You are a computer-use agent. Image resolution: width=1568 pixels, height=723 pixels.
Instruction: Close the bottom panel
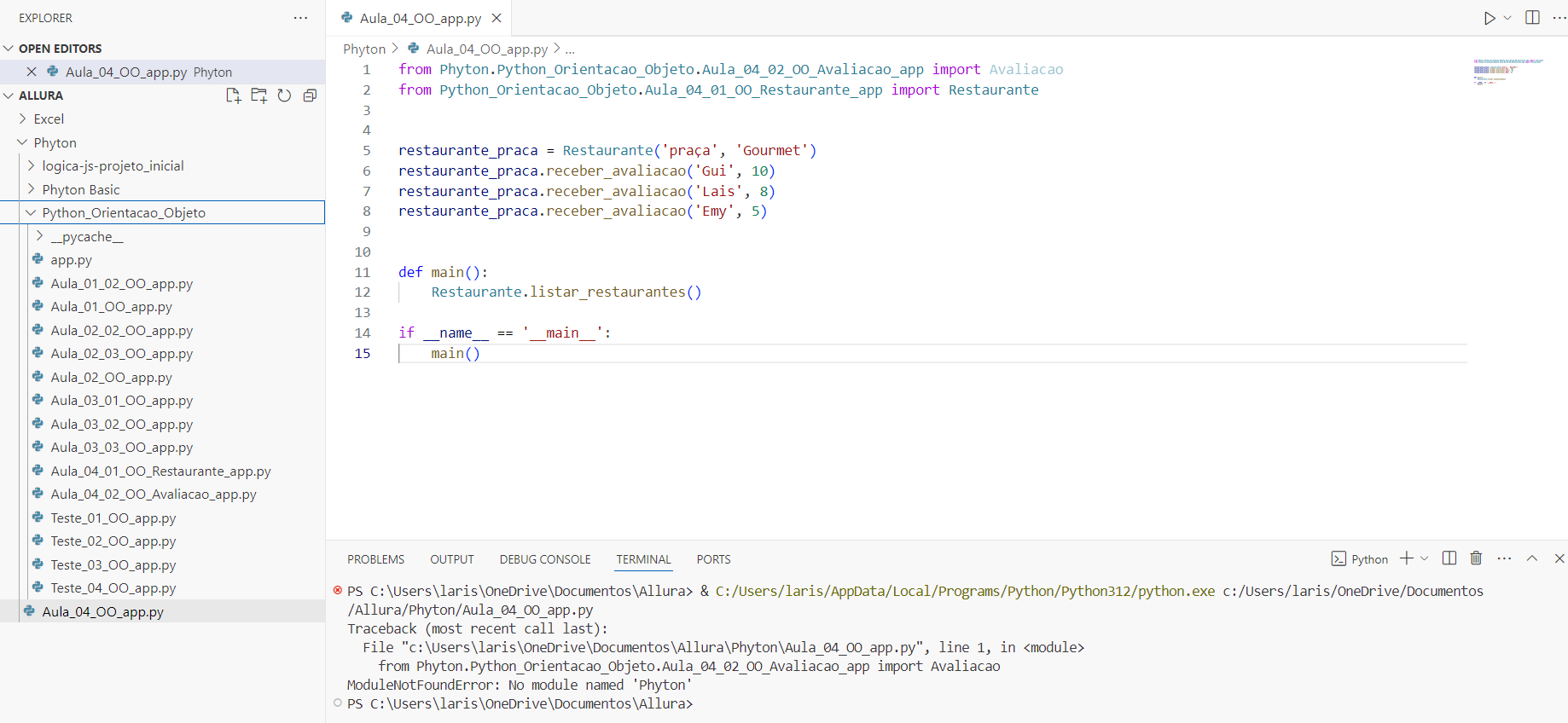pos(1559,558)
